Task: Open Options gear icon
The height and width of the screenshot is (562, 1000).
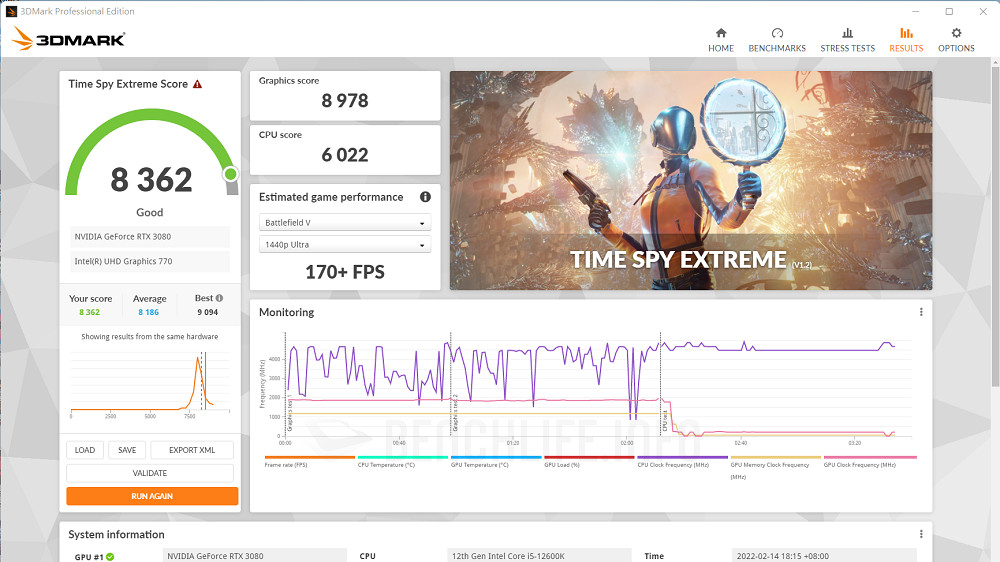Action: point(956,33)
